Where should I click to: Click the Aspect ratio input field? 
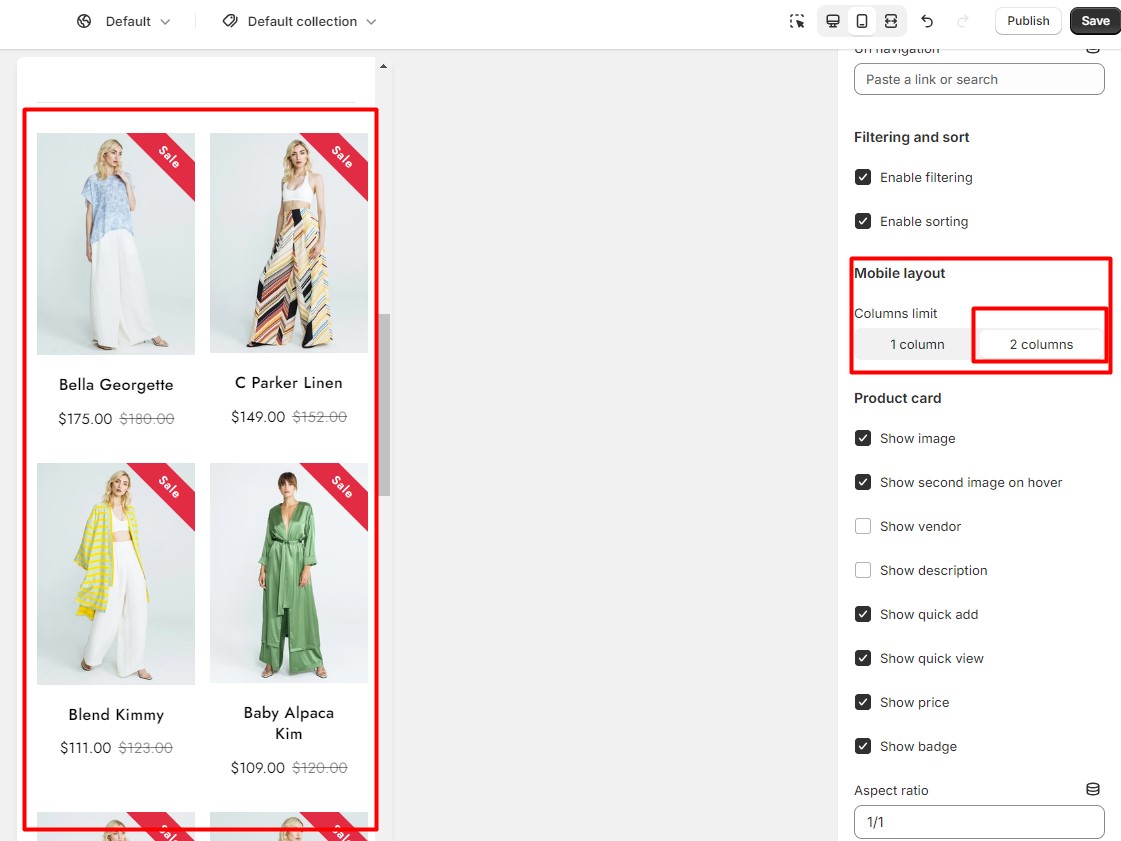tap(979, 822)
